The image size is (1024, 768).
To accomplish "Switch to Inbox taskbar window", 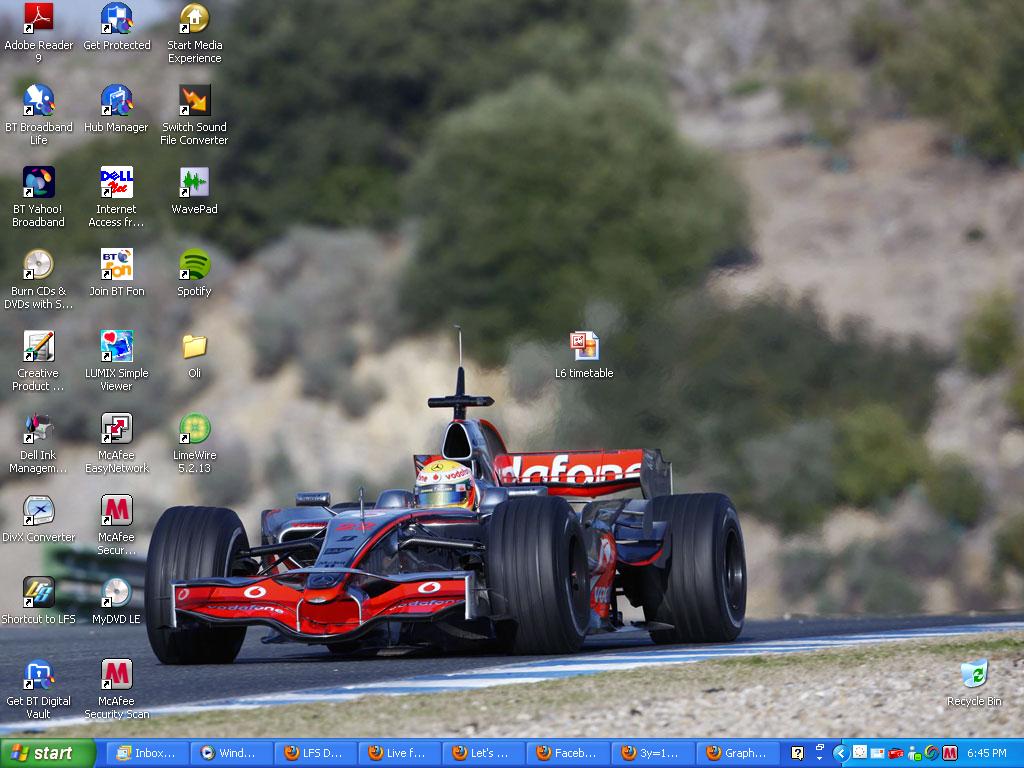I will (x=147, y=753).
